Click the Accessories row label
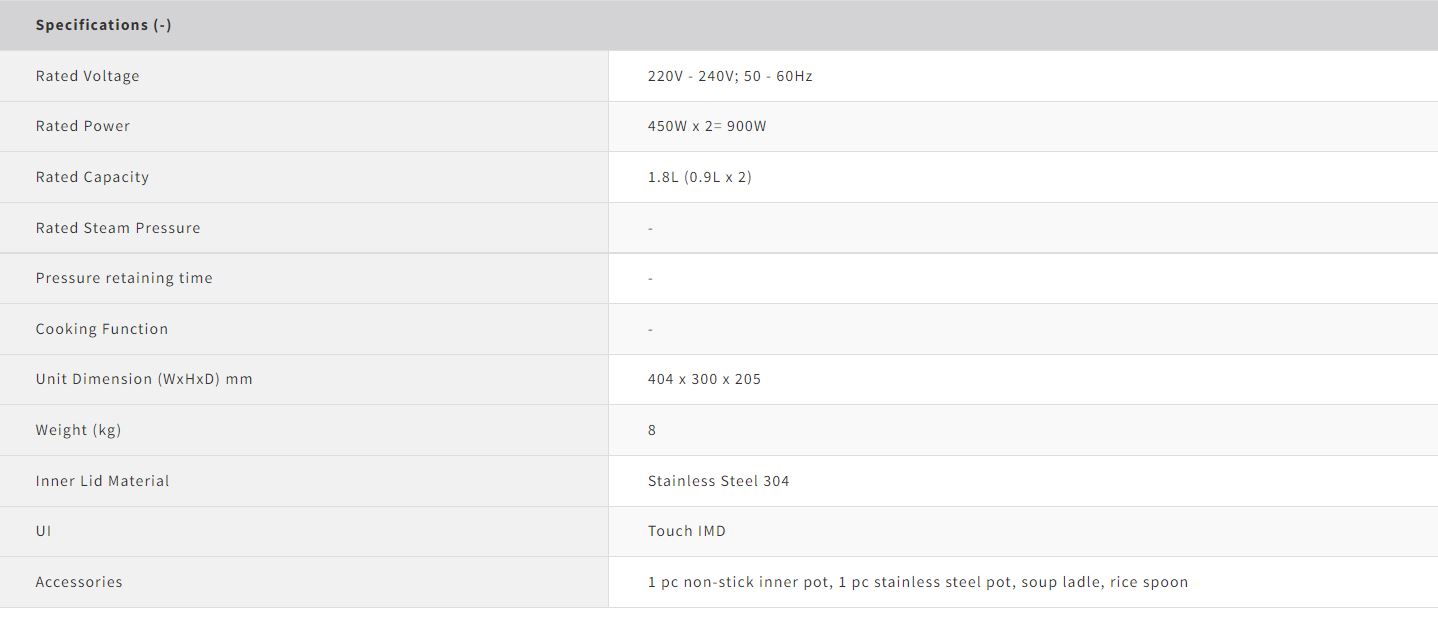Image resolution: width=1438 pixels, height=622 pixels. (79, 582)
